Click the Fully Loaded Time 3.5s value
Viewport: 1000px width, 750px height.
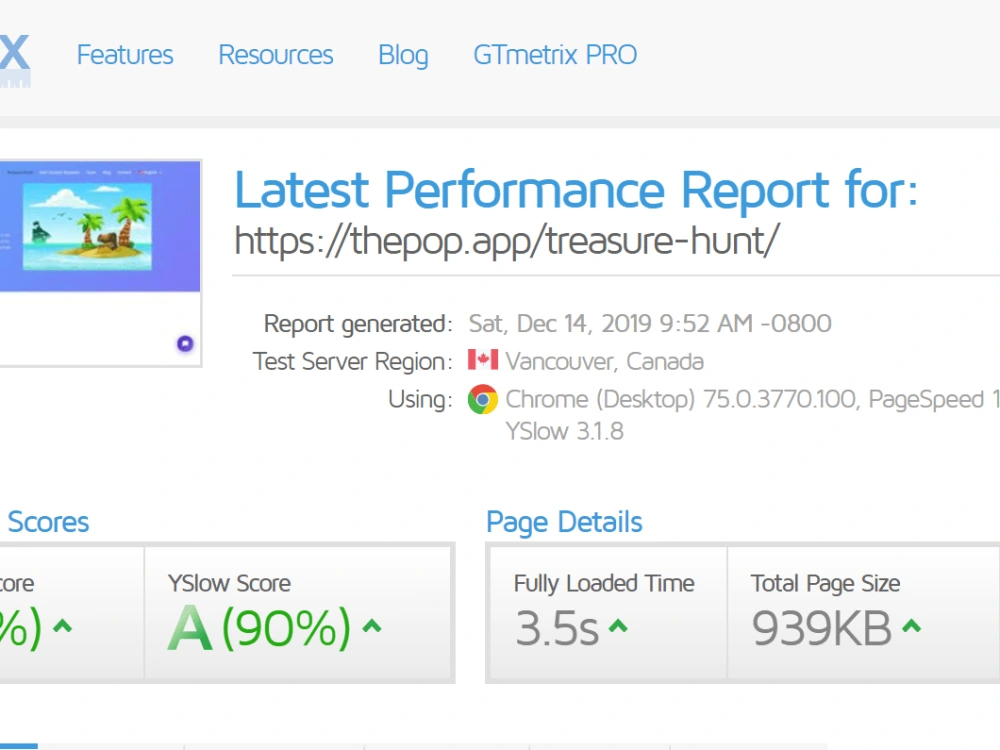557,629
